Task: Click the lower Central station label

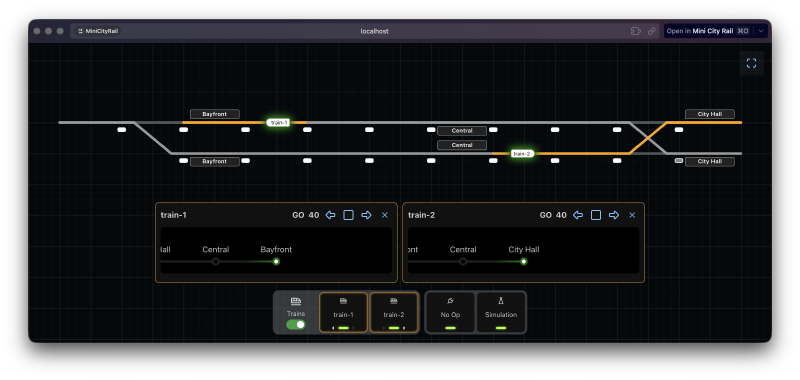Action: click(x=462, y=145)
